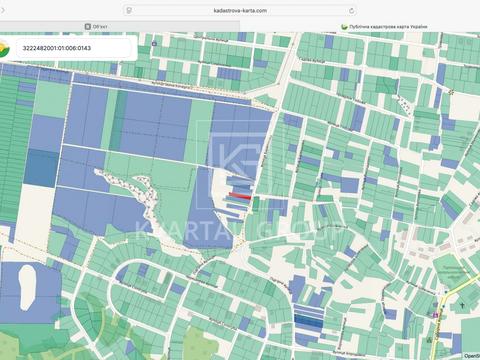Click the small square marker near top street
Screen dimensions: 480x360
click(154, 44)
